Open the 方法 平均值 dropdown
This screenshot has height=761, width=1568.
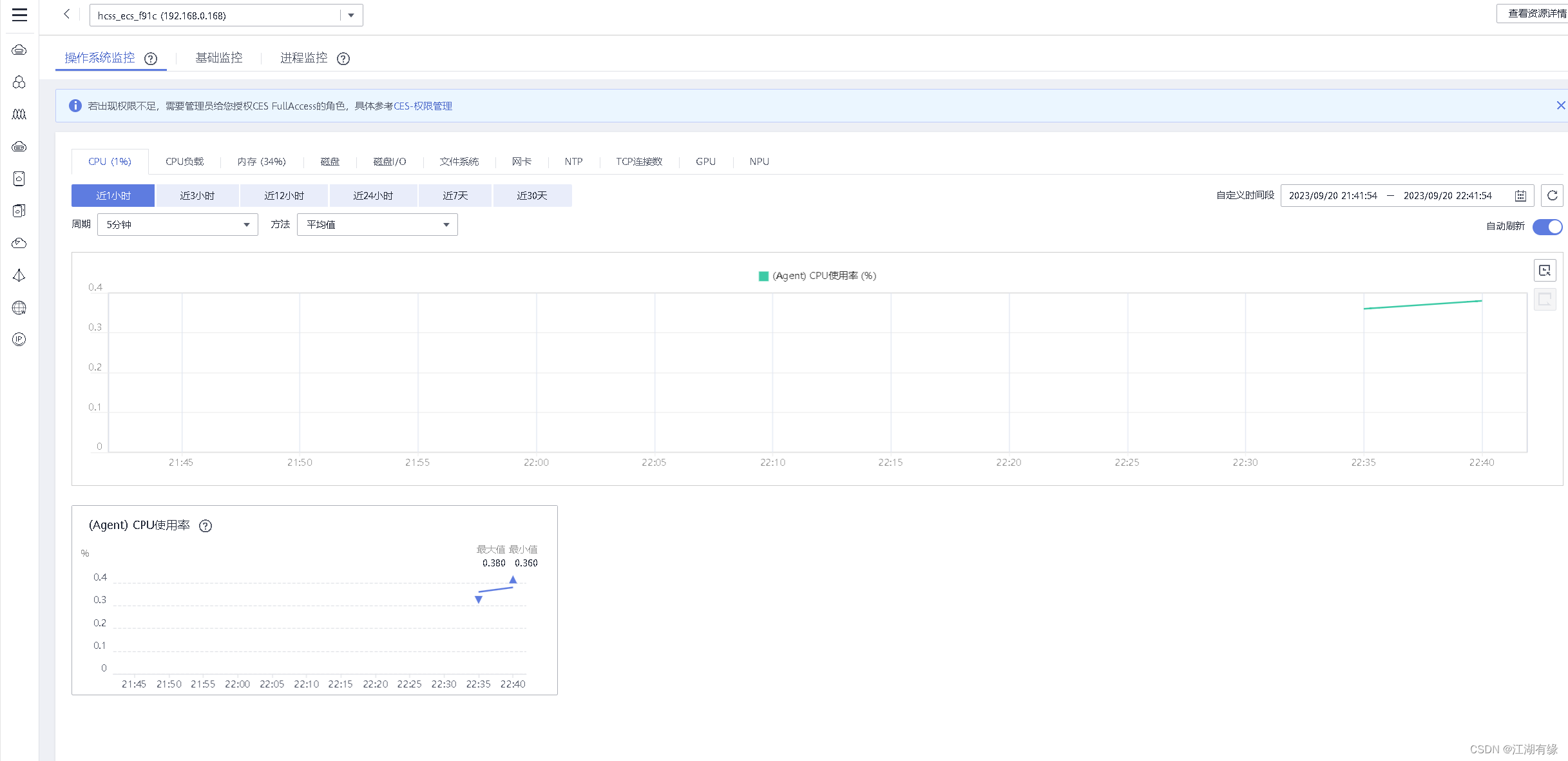377,225
